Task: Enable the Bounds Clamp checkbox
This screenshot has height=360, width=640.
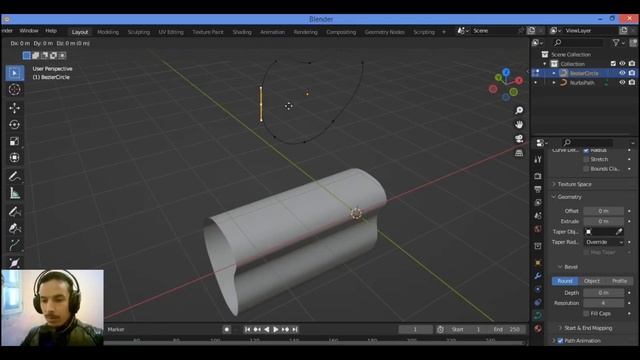Action: (587, 169)
